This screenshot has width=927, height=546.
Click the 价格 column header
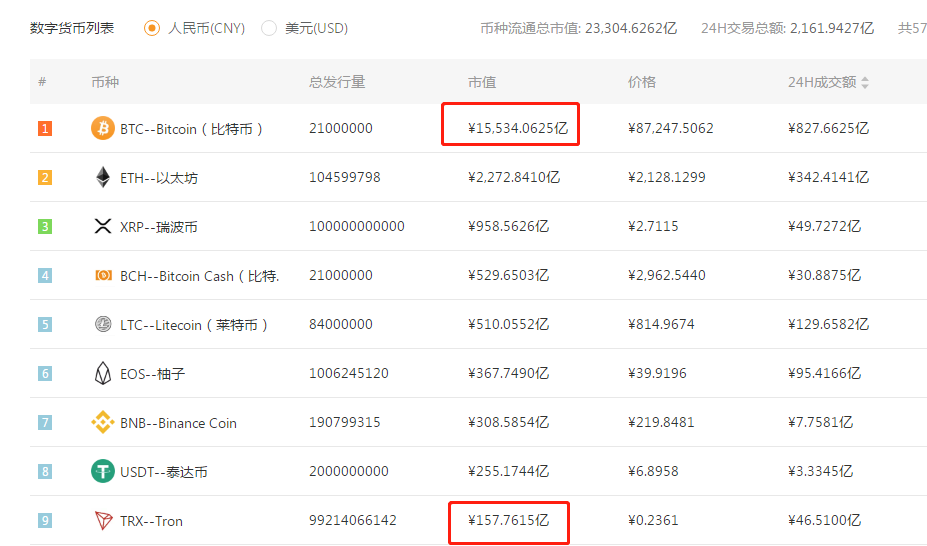click(642, 82)
